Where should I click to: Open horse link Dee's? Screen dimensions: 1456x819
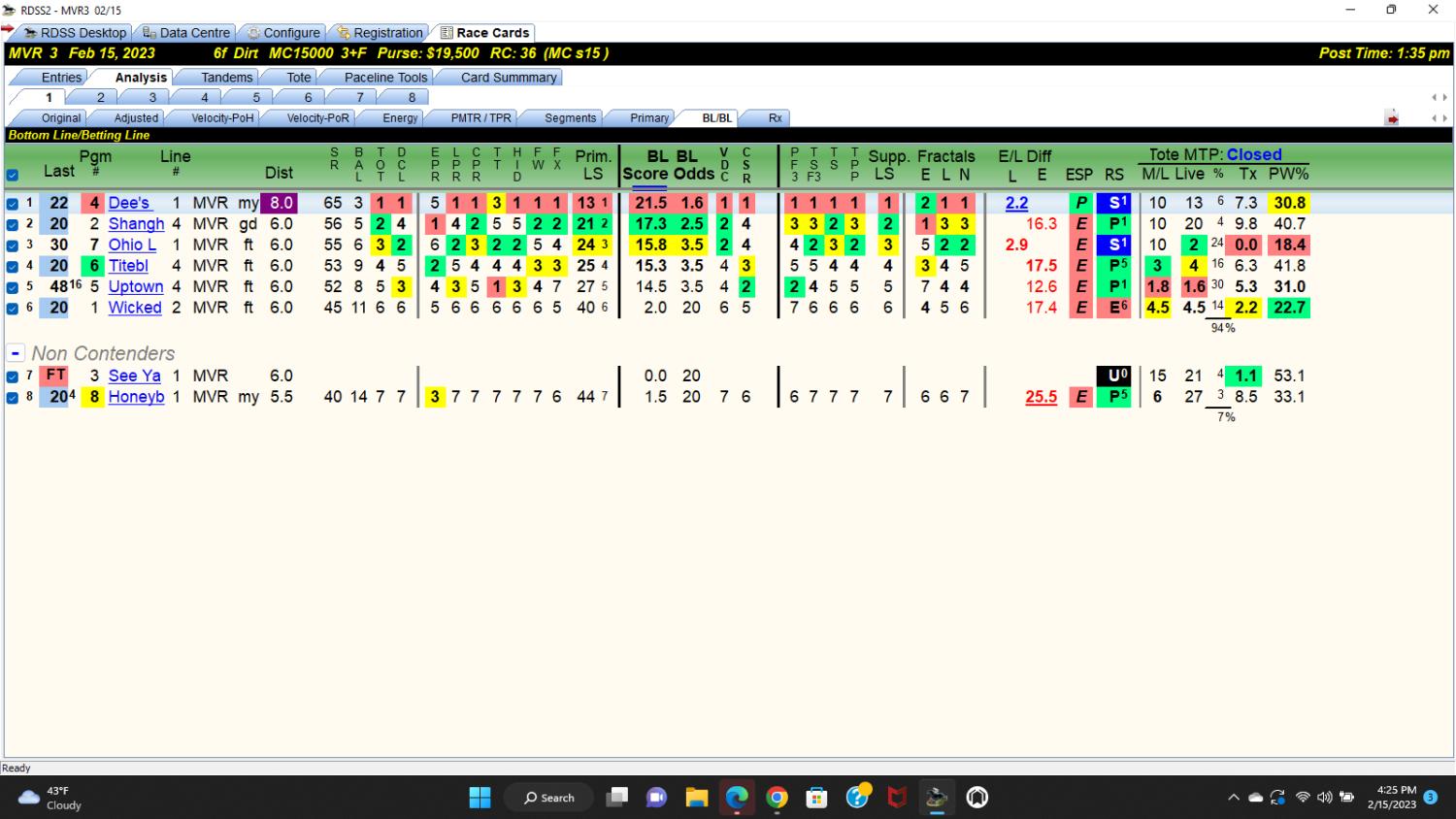click(x=129, y=204)
